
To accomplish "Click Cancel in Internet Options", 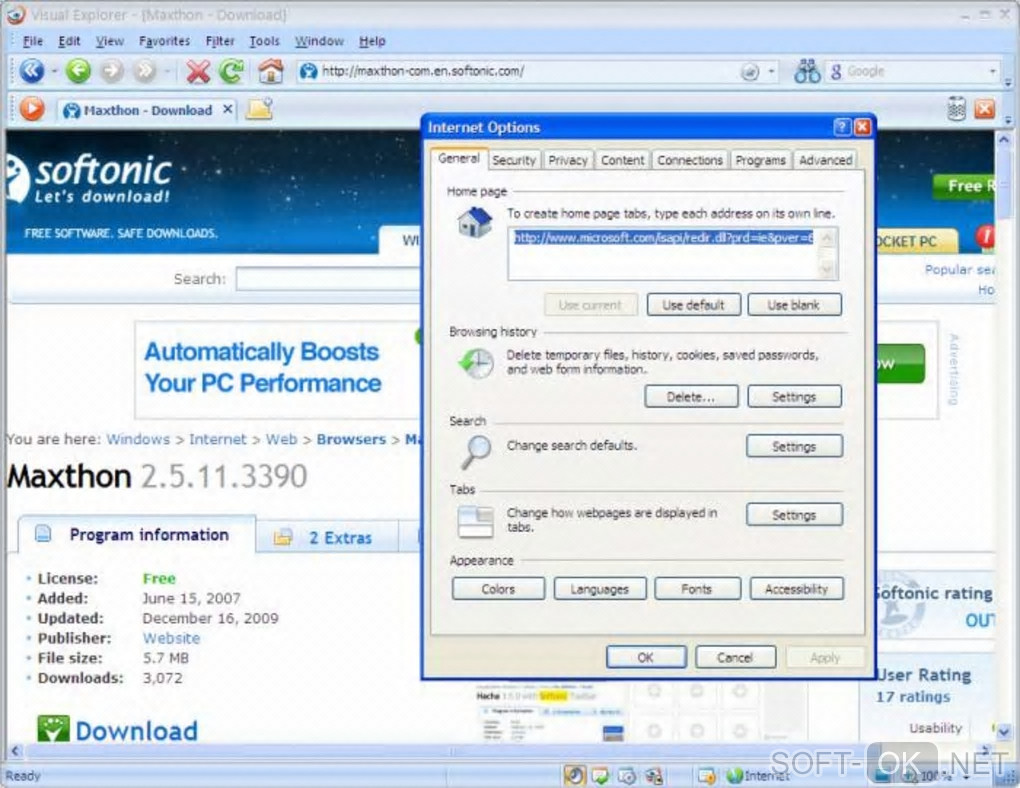I will pyautogui.click(x=735, y=657).
